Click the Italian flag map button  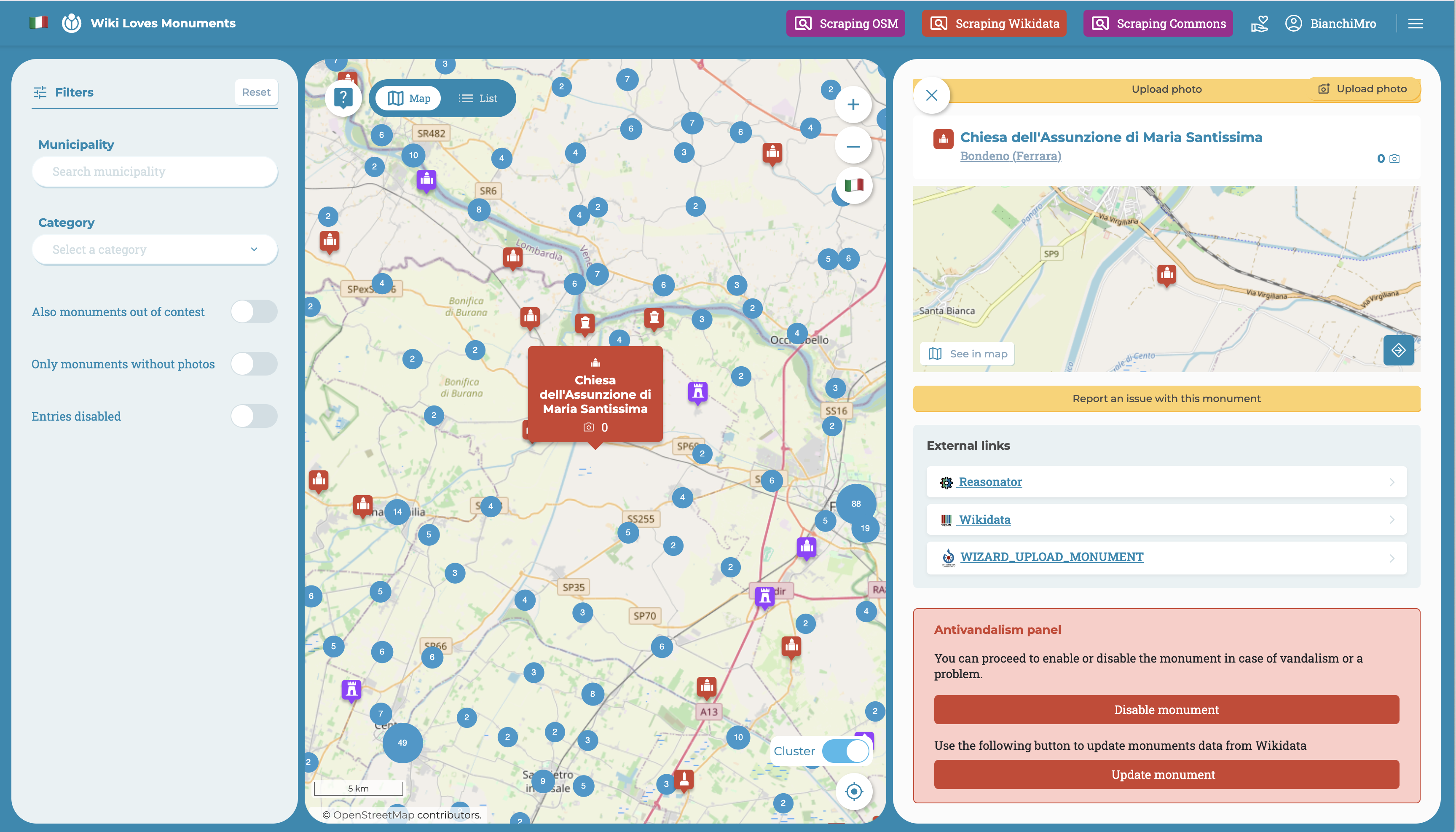[x=854, y=185]
